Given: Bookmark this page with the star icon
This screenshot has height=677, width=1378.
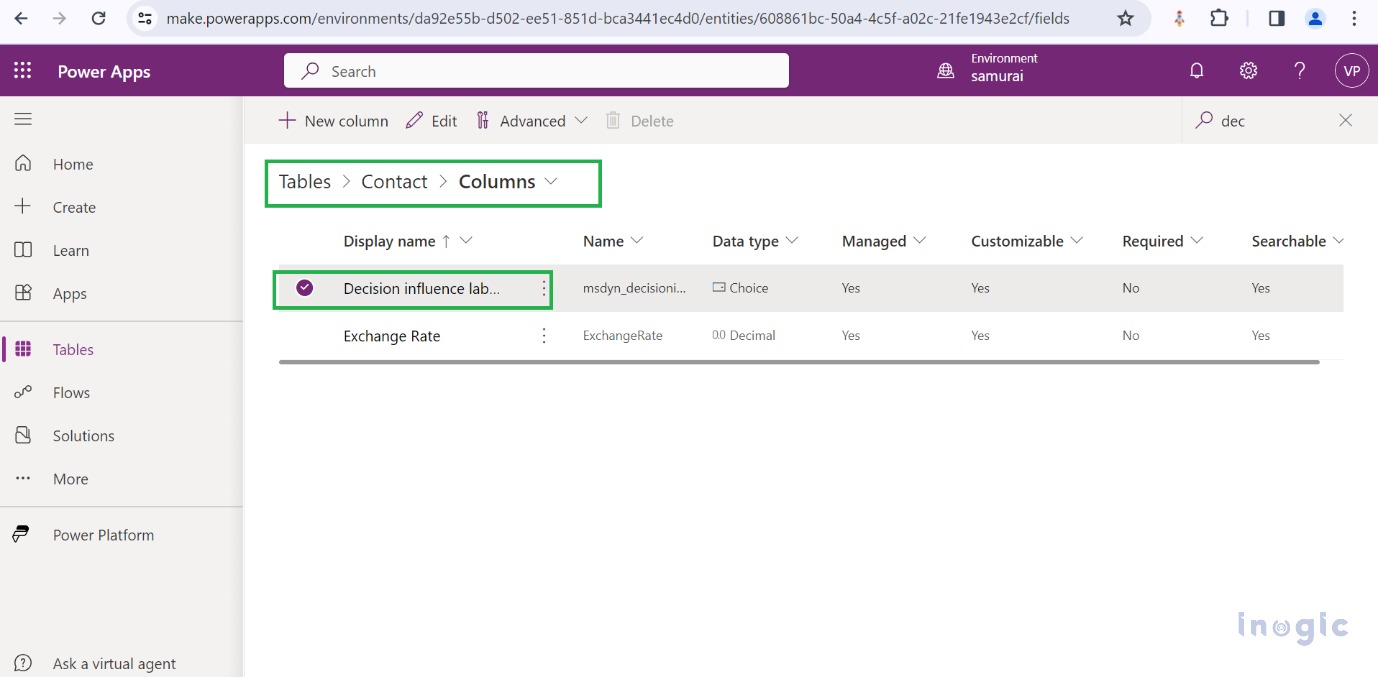Looking at the screenshot, I should [x=1125, y=18].
